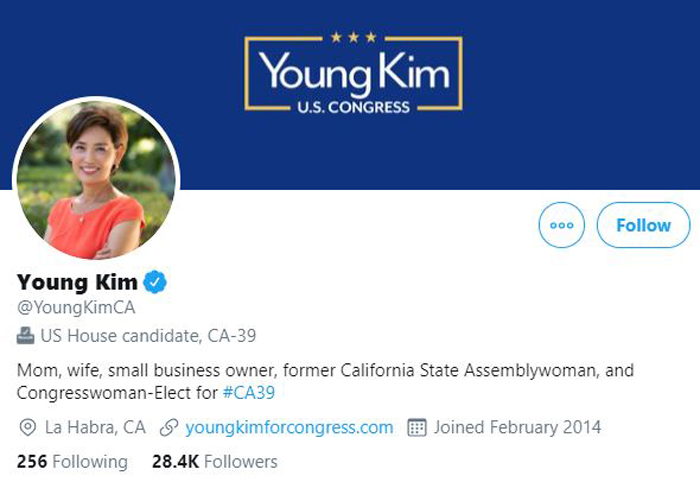View the 28.4K Followers list
Image resolution: width=700 pixels, height=482 pixels.
(x=215, y=461)
